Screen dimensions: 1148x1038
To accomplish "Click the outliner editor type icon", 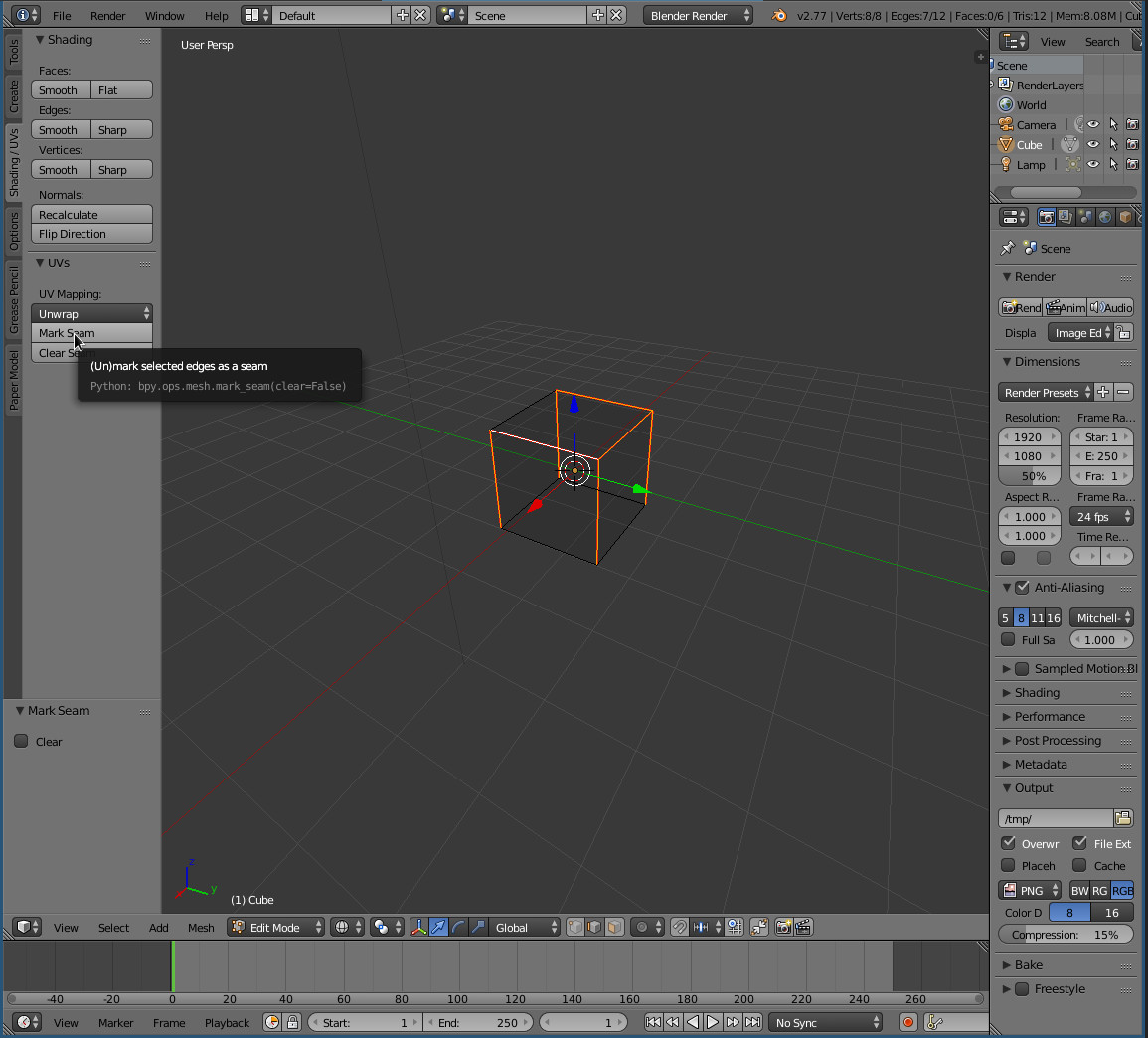I will (1014, 41).
